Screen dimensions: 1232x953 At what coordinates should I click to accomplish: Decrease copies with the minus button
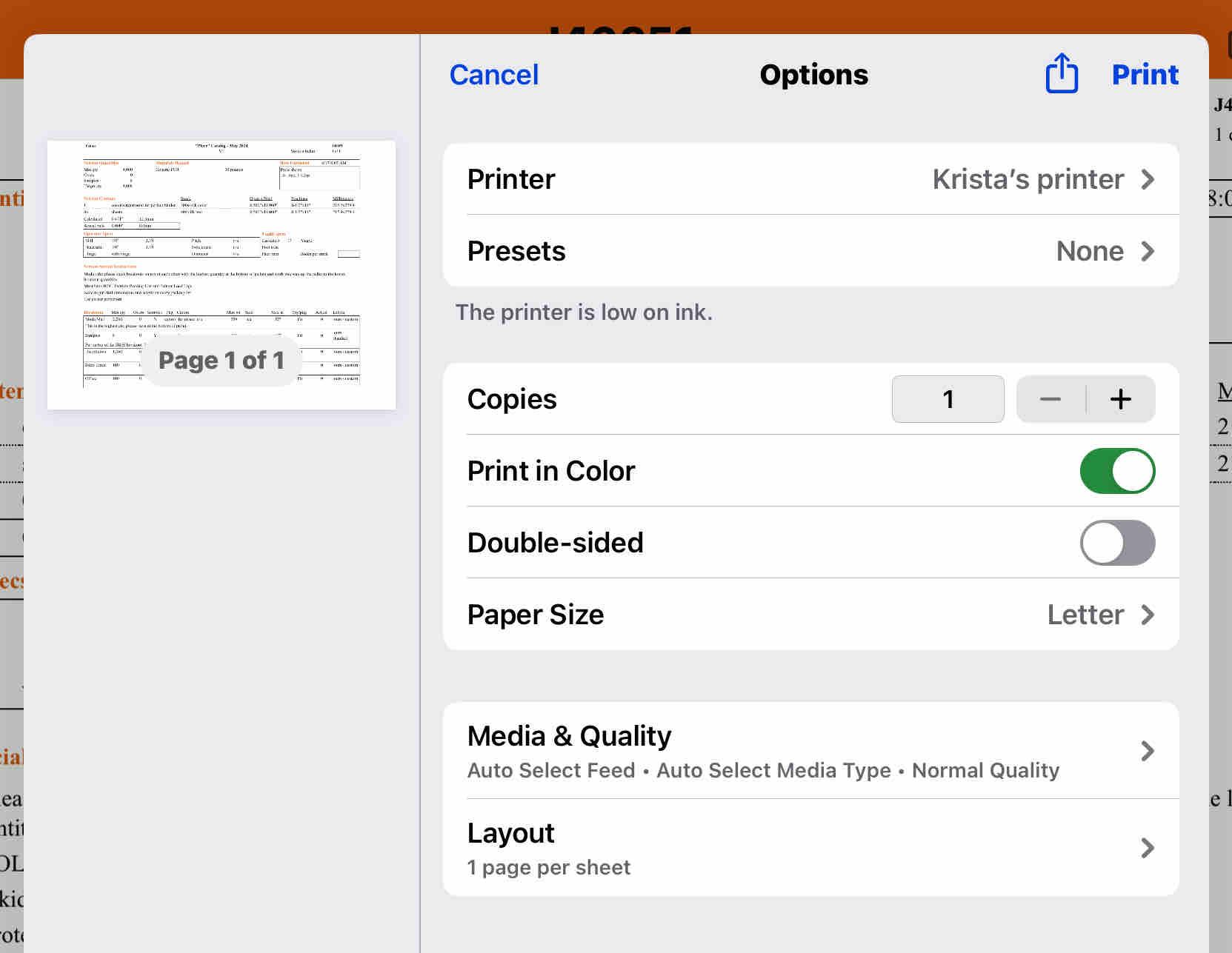1050,399
